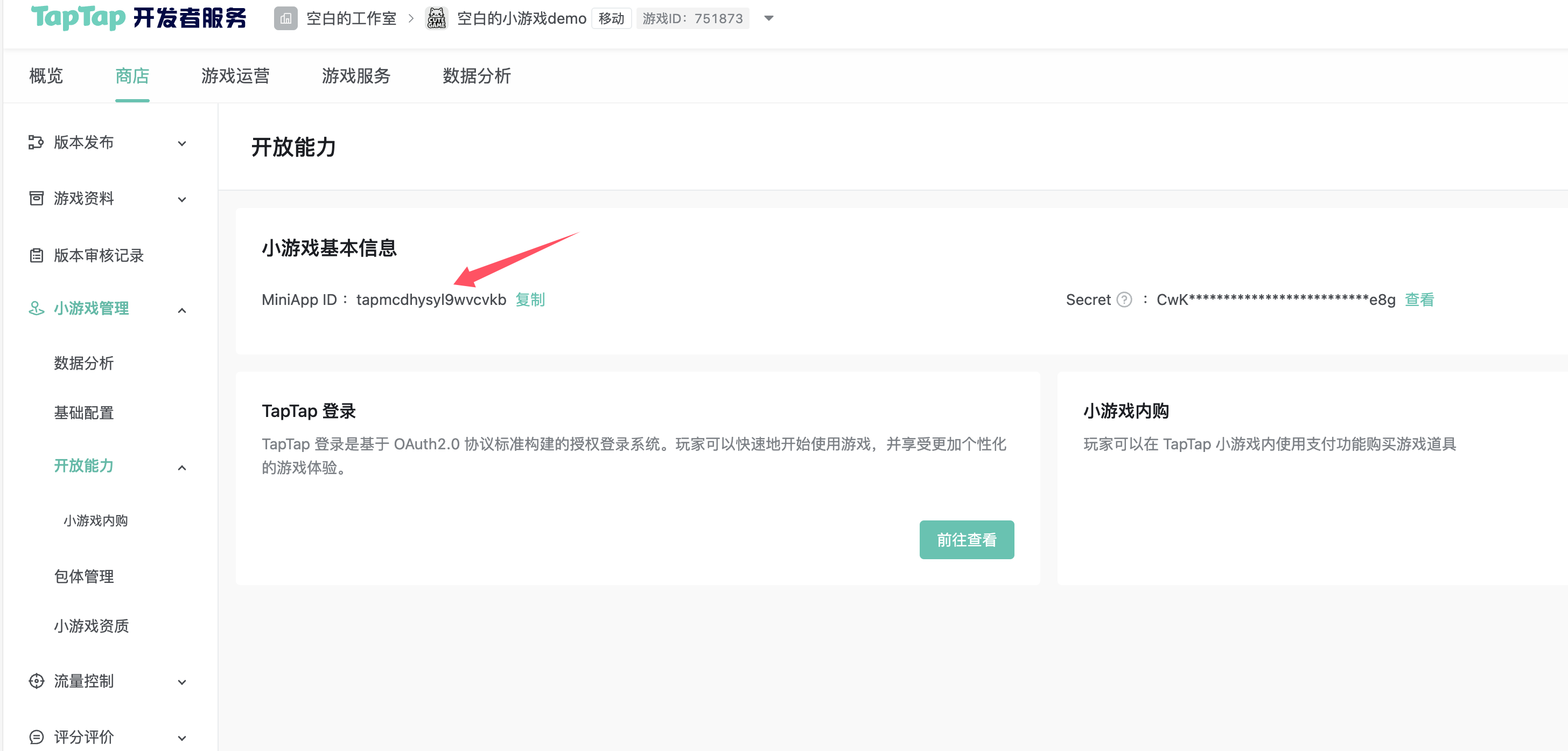Expand the 评分评价 menu chevron
Image resolution: width=1568 pixels, height=751 pixels.
click(x=182, y=738)
